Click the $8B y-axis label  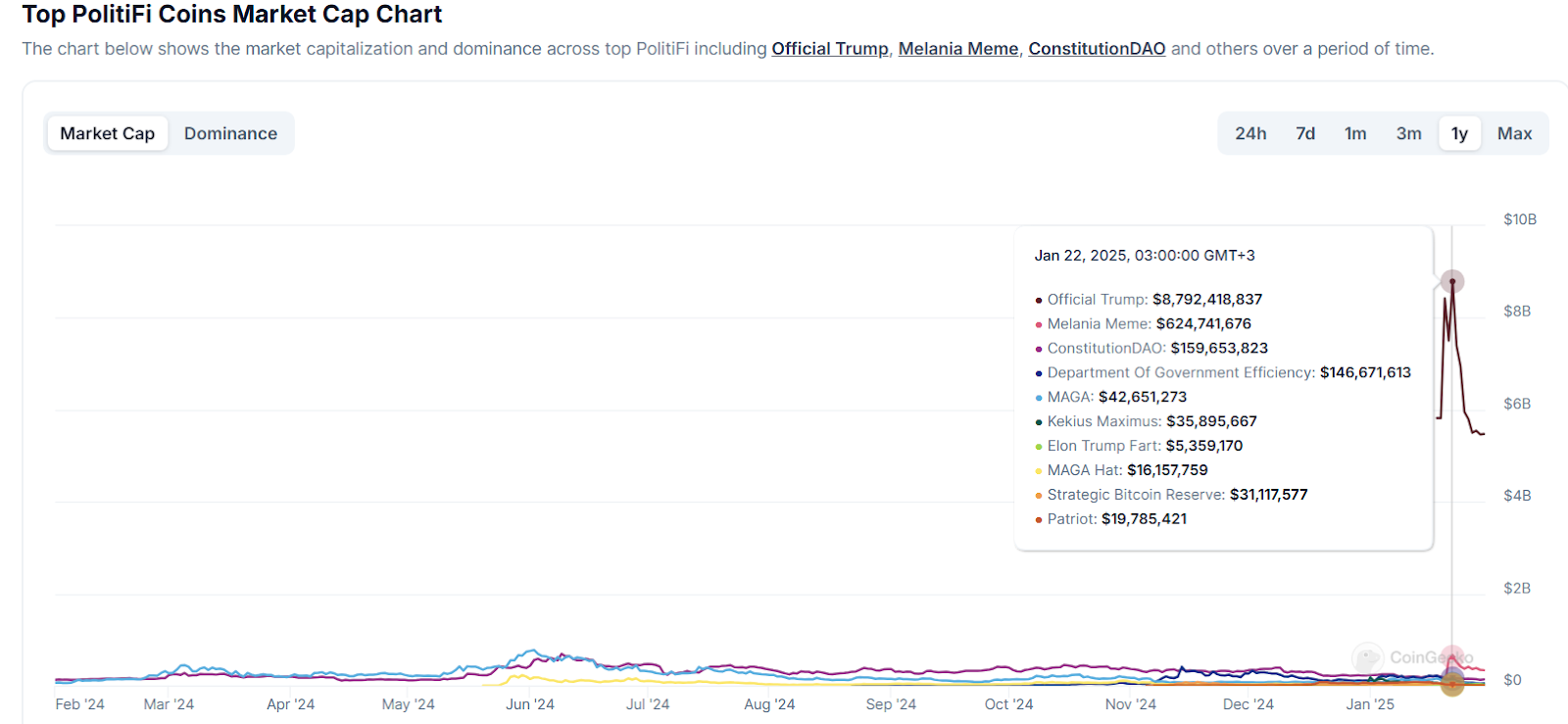[x=1517, y=312]
